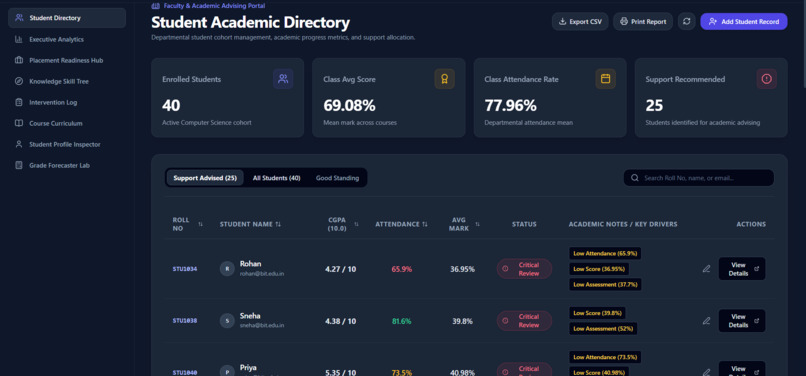This screenshot has height=376, width=806.
Task: Click sneha@bit.edu.in email
Action: coord(262,326)
